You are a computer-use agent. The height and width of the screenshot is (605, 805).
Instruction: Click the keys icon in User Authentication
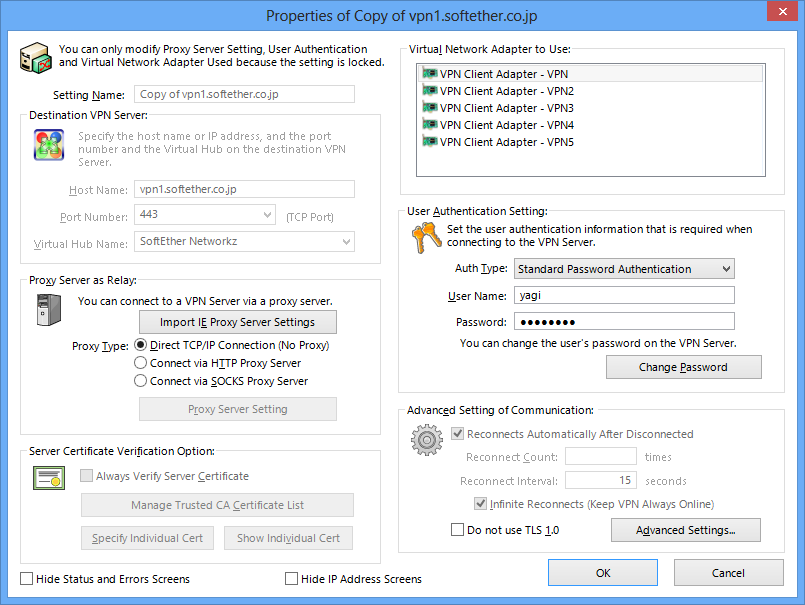(426, 238)
